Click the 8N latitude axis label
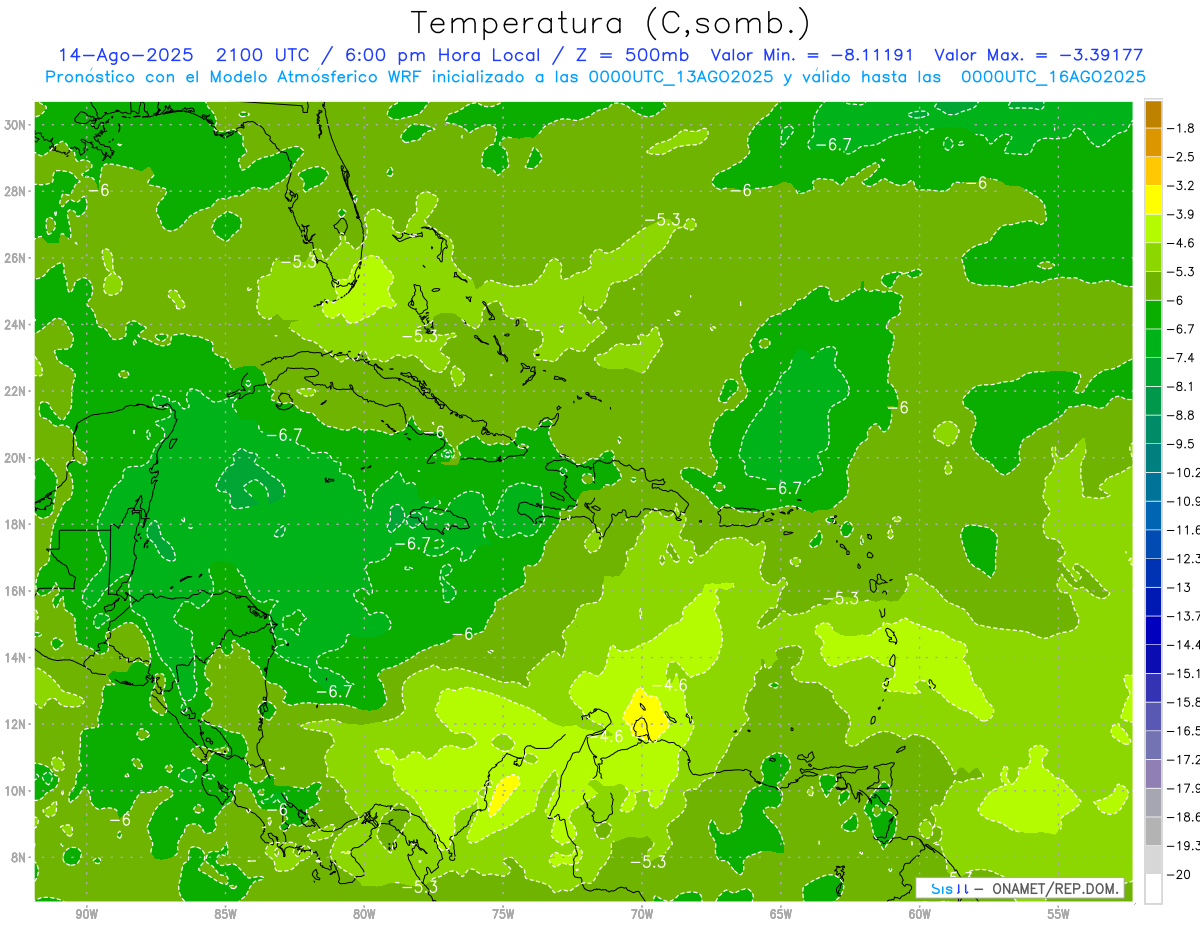This screenshot has height=927, width=1200. pos(18,857)
